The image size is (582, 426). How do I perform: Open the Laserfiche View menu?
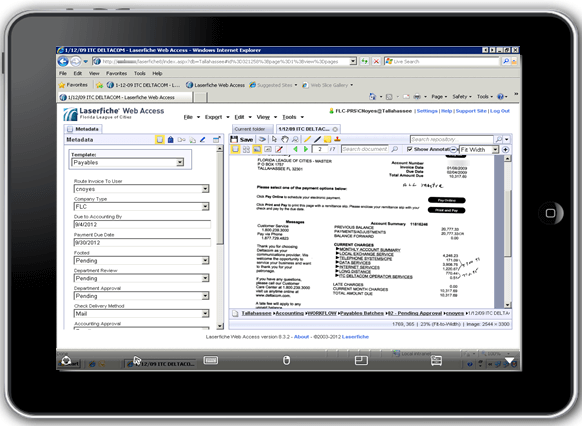267,117
